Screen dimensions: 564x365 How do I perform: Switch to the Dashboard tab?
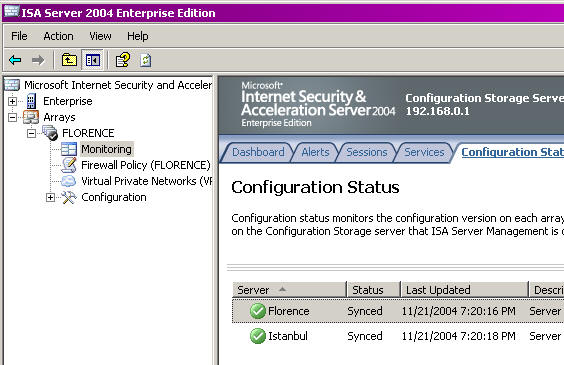258,152
